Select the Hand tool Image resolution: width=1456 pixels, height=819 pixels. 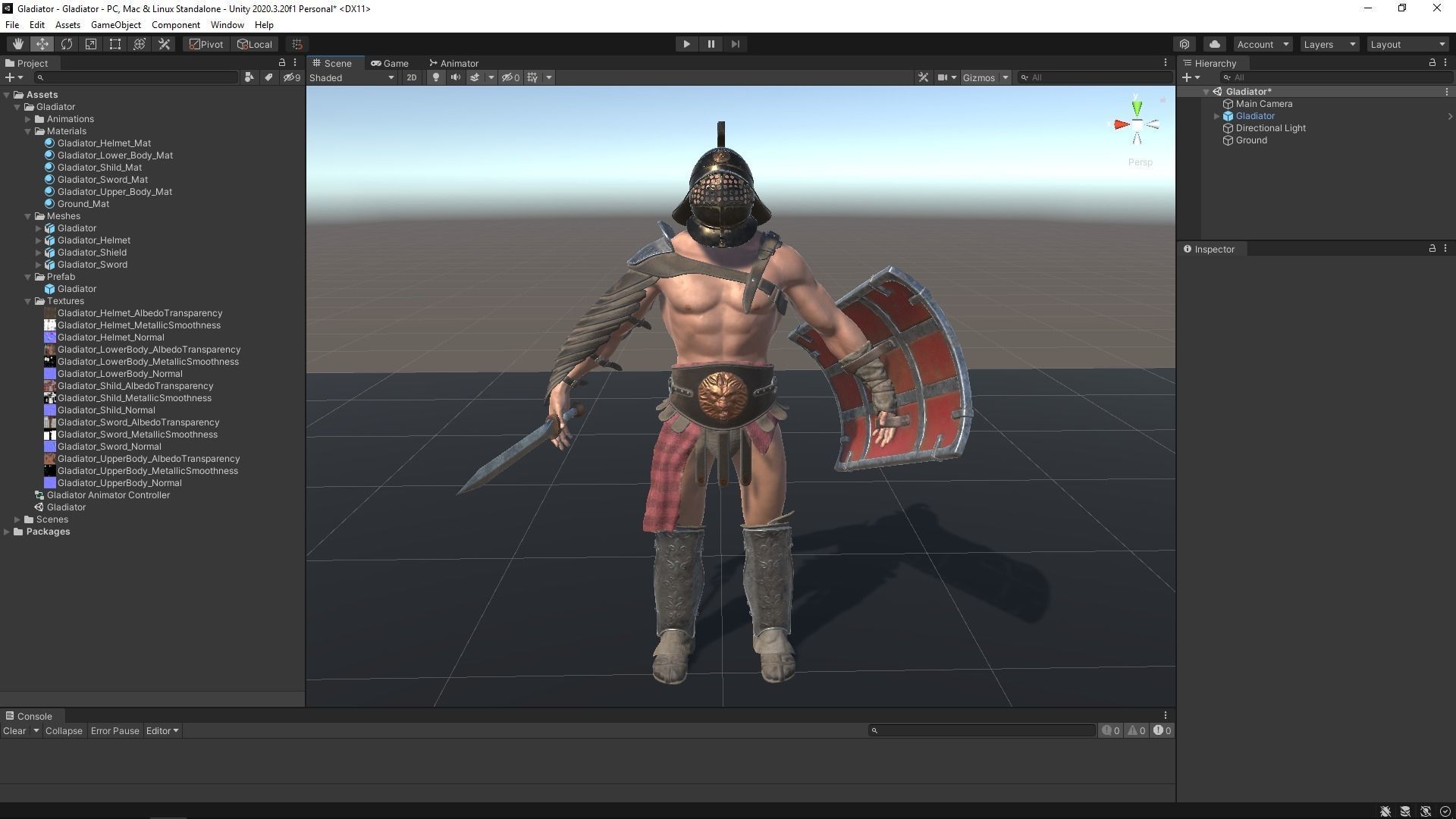(x=17, y=44)
